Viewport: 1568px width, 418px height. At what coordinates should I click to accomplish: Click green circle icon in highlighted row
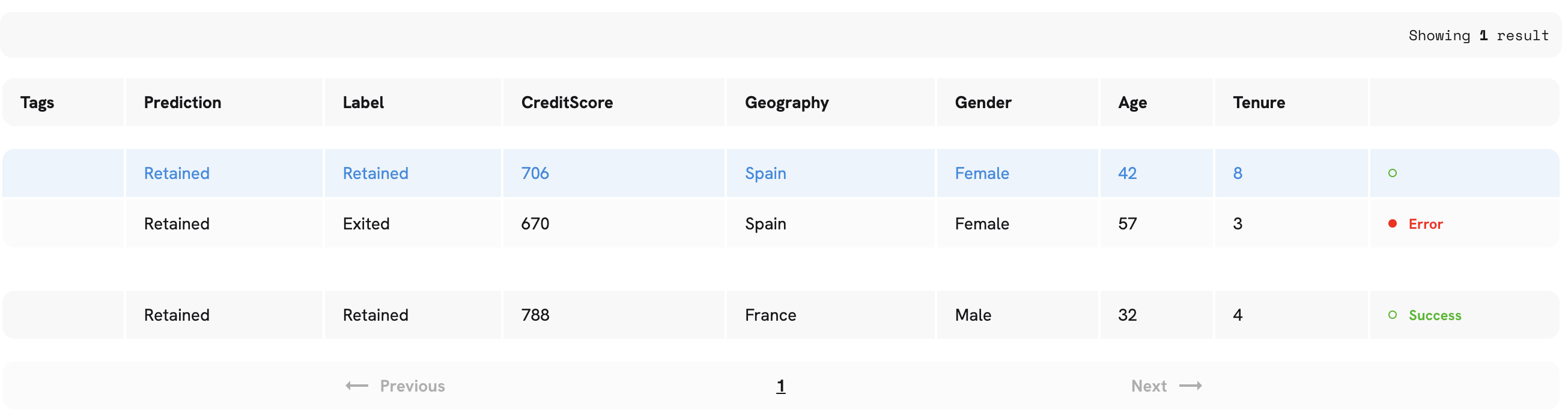[x=1392, y=173]
